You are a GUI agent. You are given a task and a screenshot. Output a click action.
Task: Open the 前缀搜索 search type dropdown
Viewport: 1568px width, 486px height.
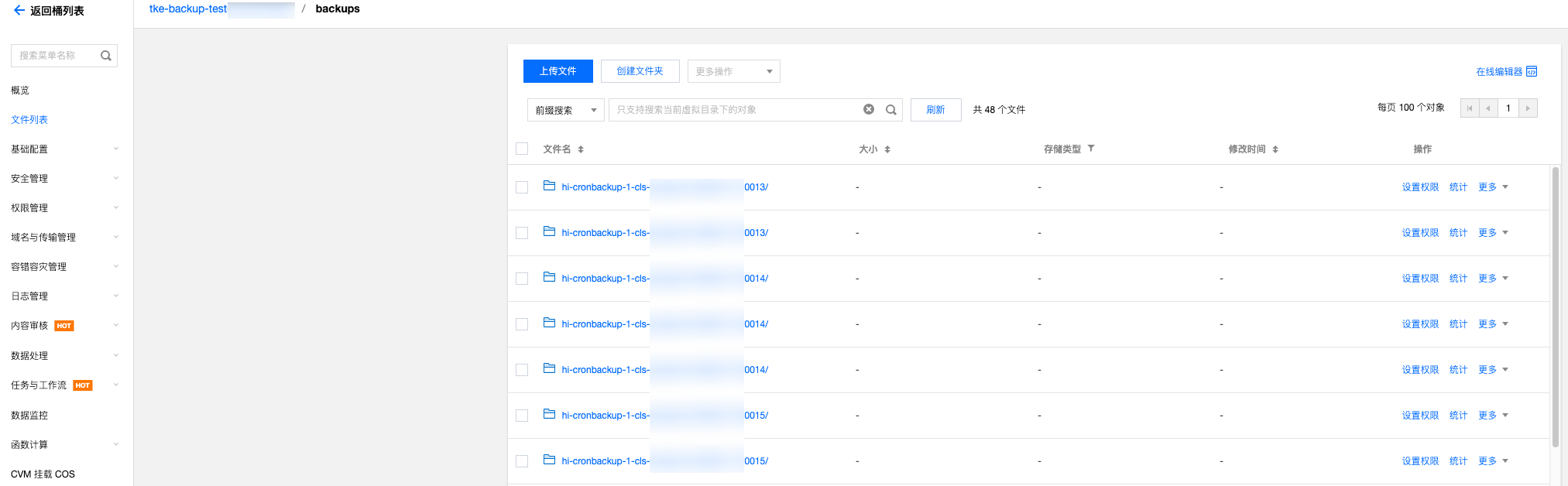point(565,110)
